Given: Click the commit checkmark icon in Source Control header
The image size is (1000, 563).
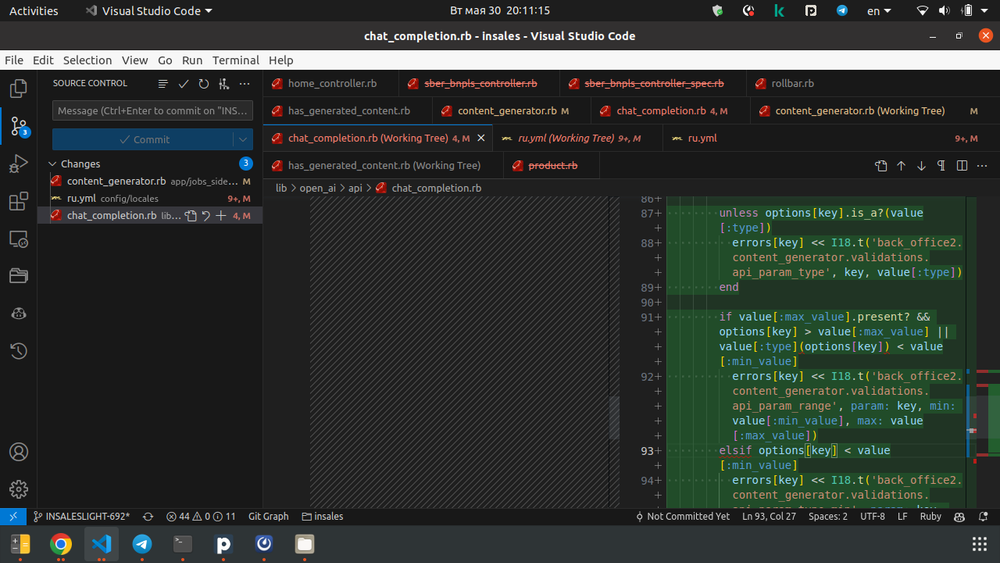Looking at the screenshot, I should pos(184,84).
